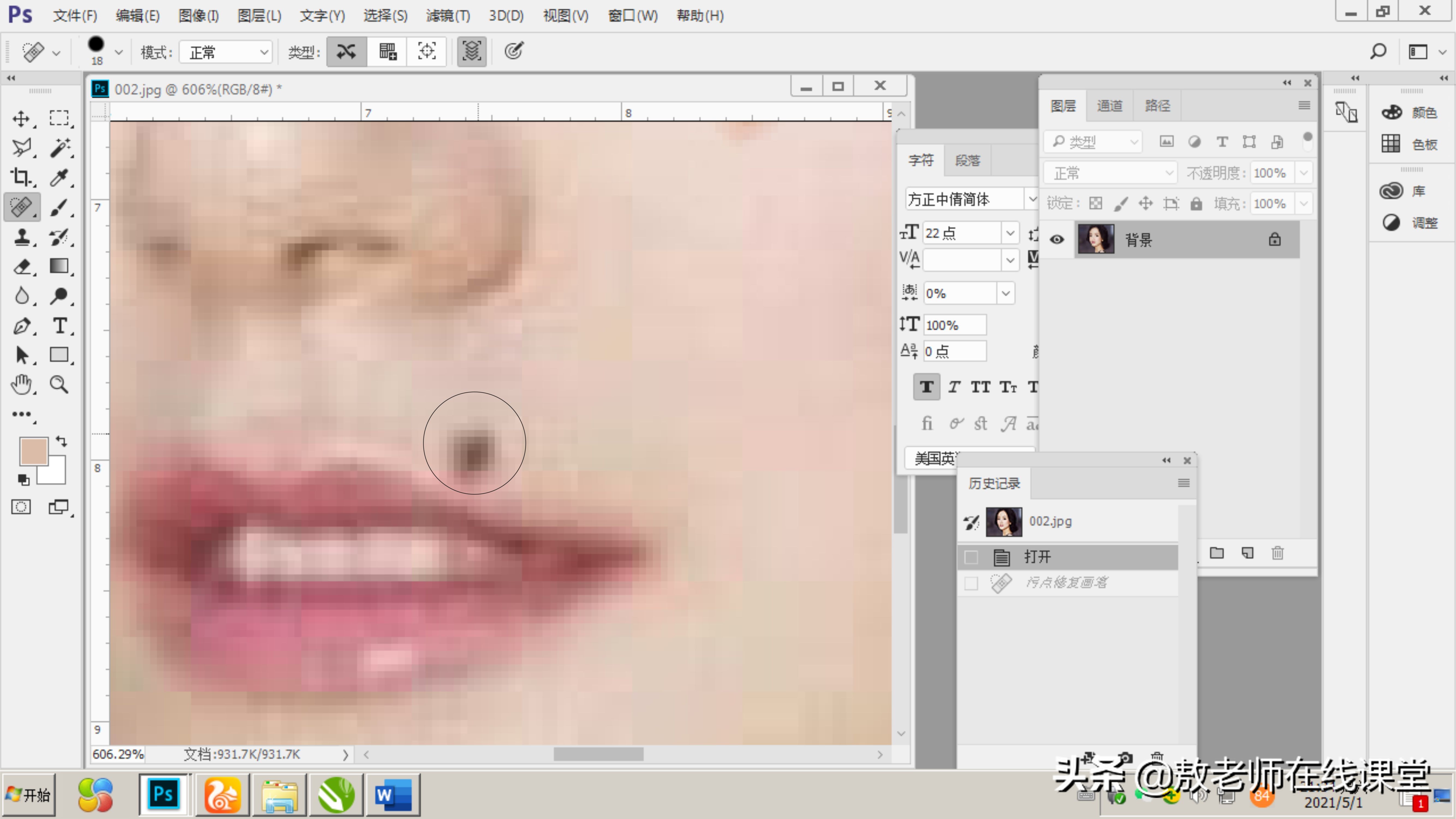
Task: Select the Pen tool
Action: (22, 326)
